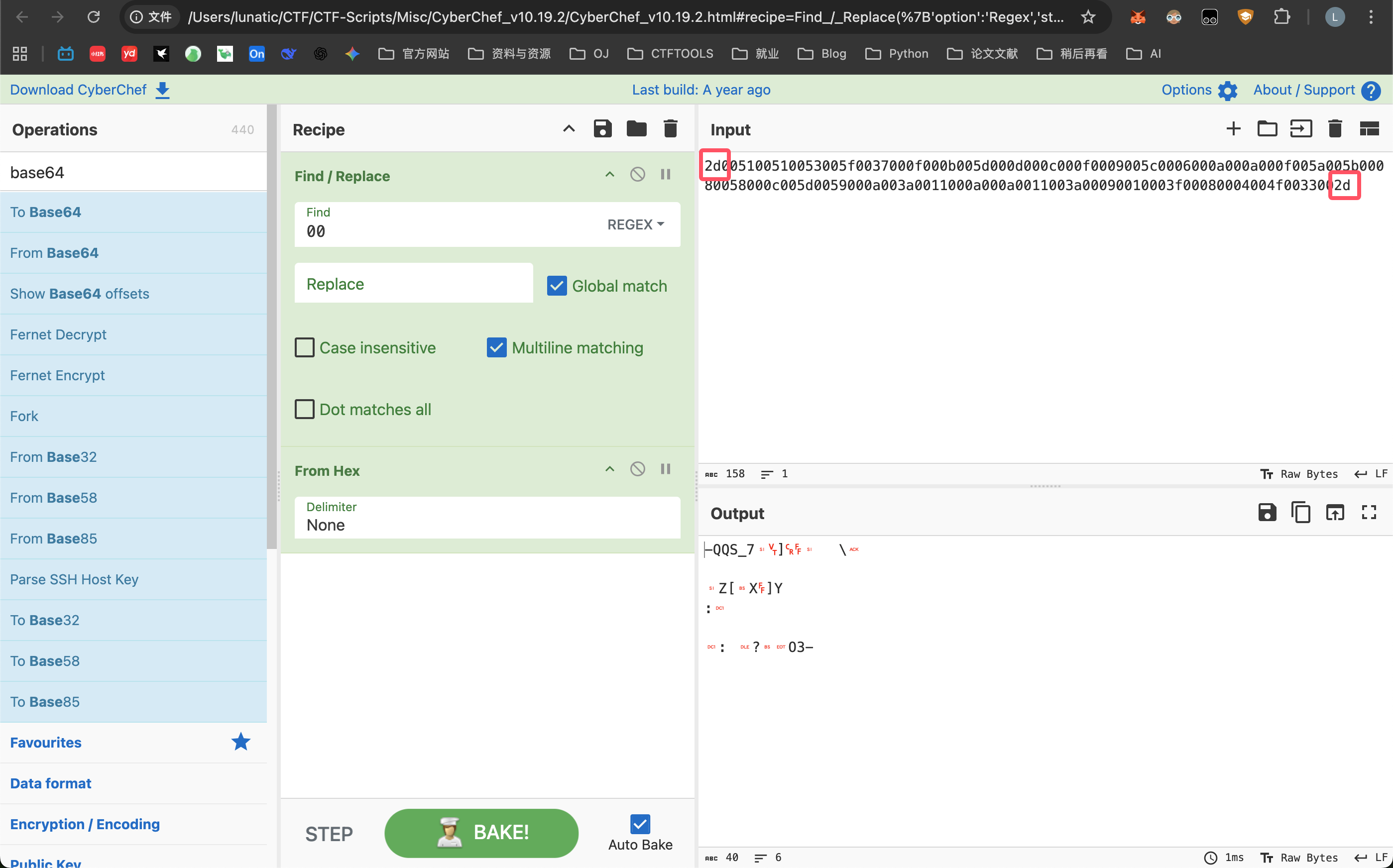This screenshot has height=868, width=1393.
Task: Add a new input tab
Action: 1233,128
